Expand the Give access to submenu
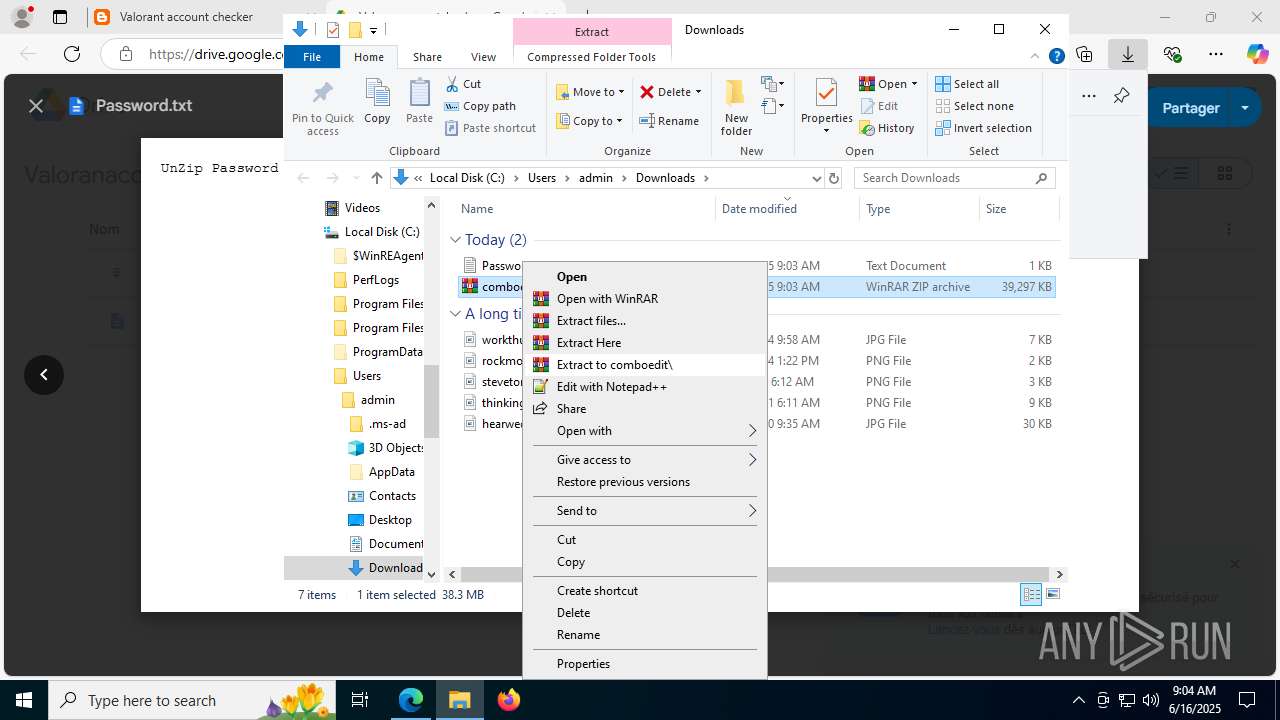Viewport: 1280px width, 720px height. [x=644, y=460]
